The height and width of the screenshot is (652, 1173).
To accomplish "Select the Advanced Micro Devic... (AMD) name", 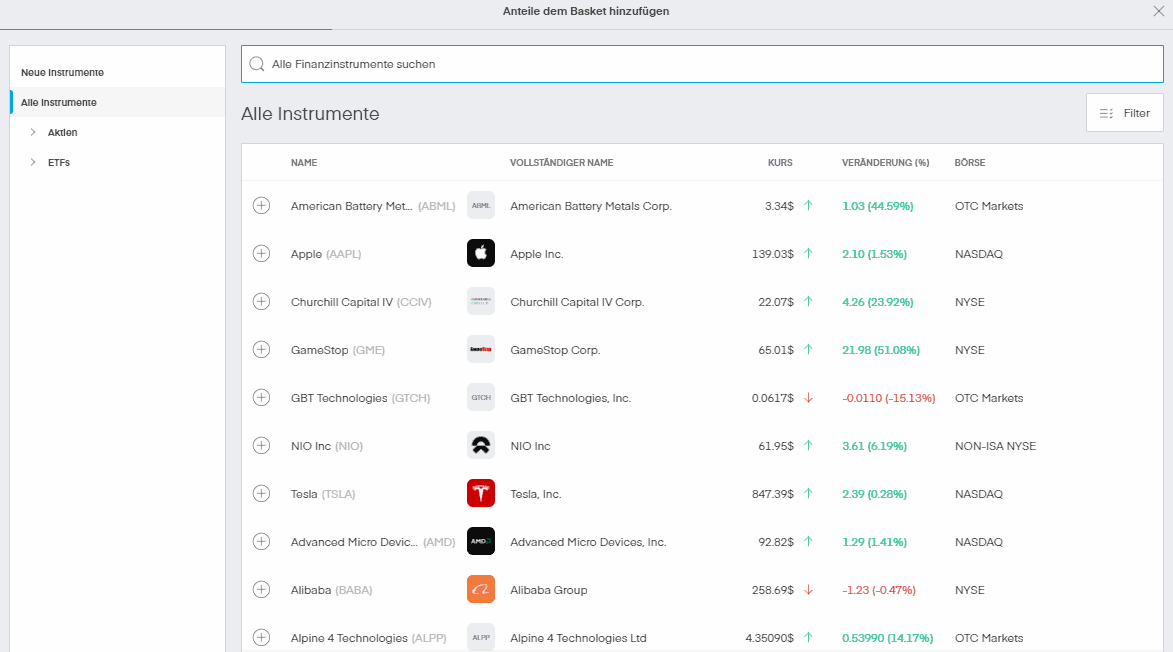I will [373, 542].
